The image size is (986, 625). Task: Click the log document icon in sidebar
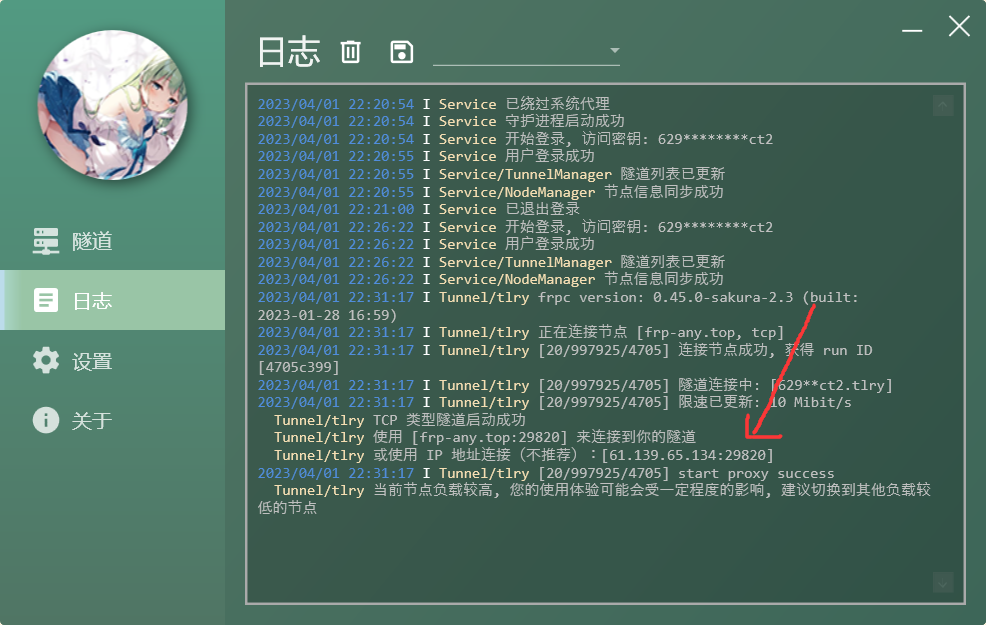pos(46,300)
